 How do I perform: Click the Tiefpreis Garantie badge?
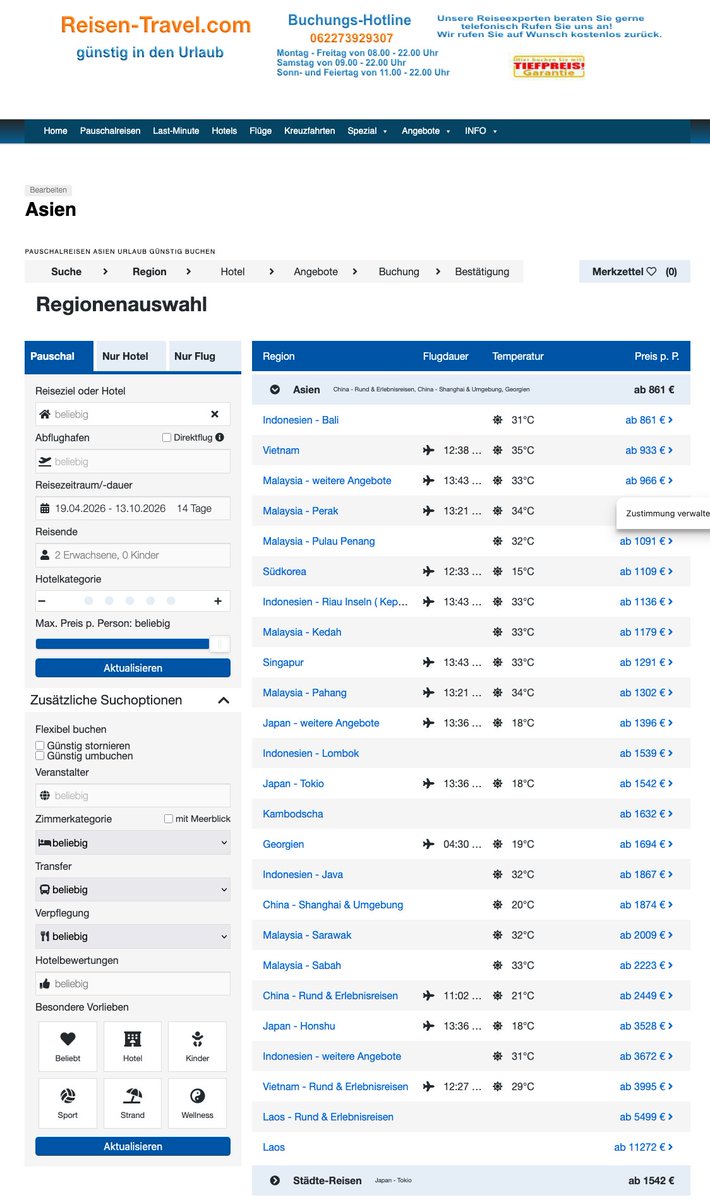[x=548, y=67]
